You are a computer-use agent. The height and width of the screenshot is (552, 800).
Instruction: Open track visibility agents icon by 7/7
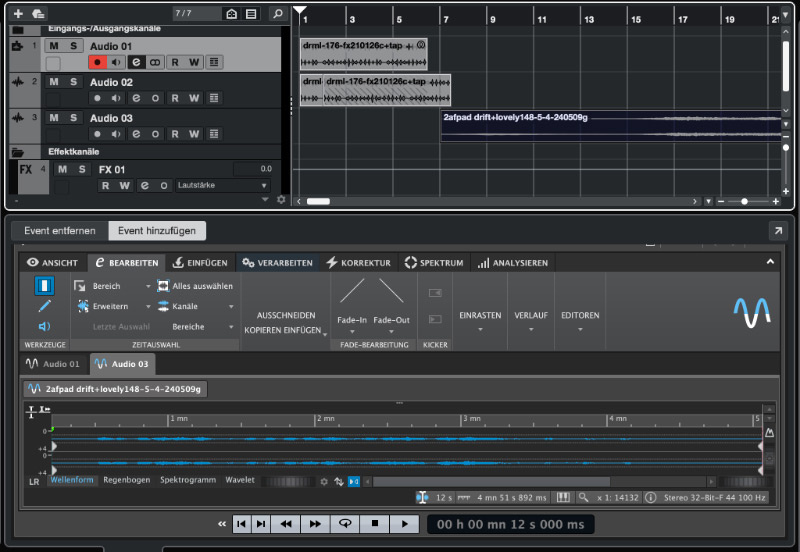232,14
